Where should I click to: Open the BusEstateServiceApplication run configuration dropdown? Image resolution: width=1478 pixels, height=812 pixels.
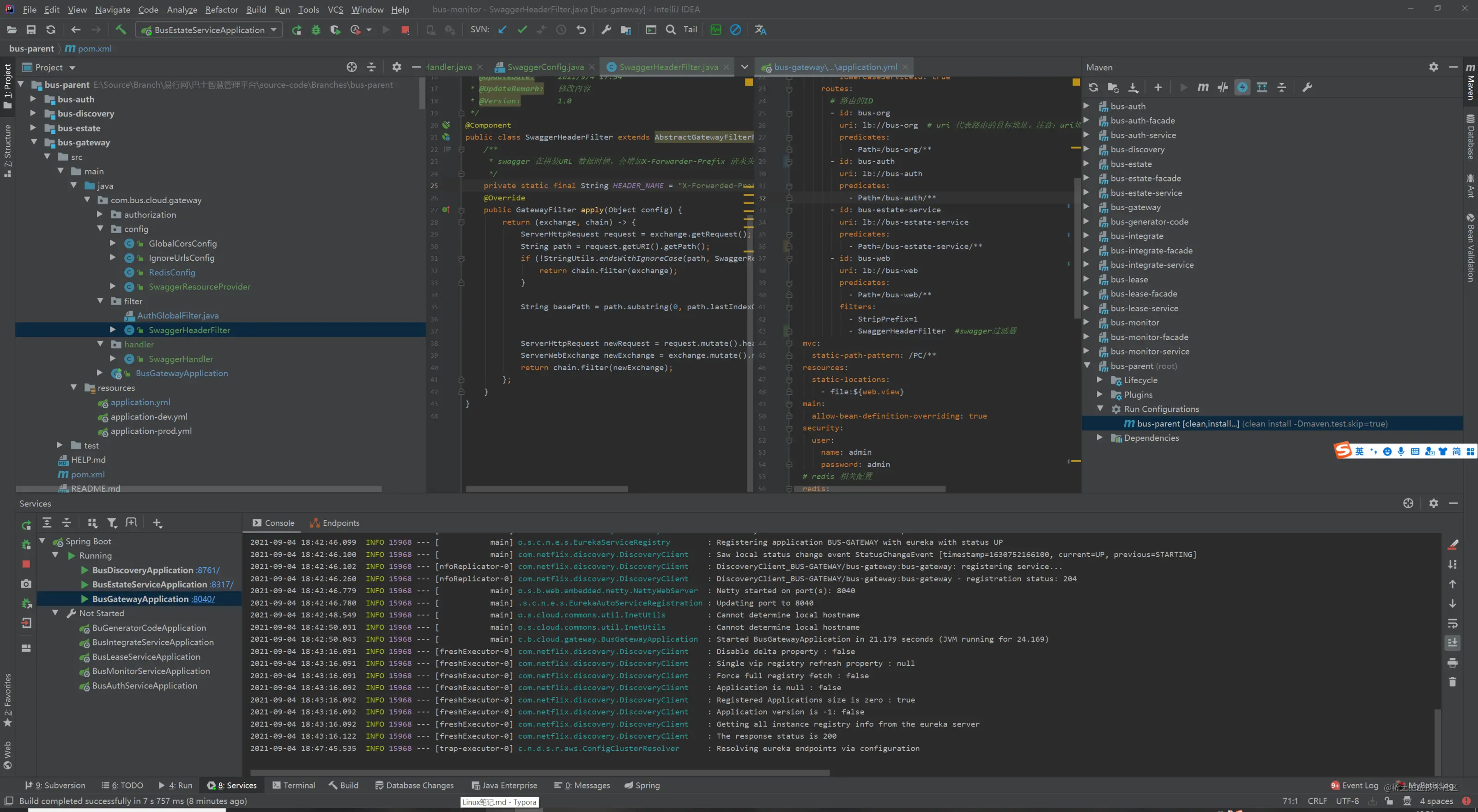pos(209,30)
